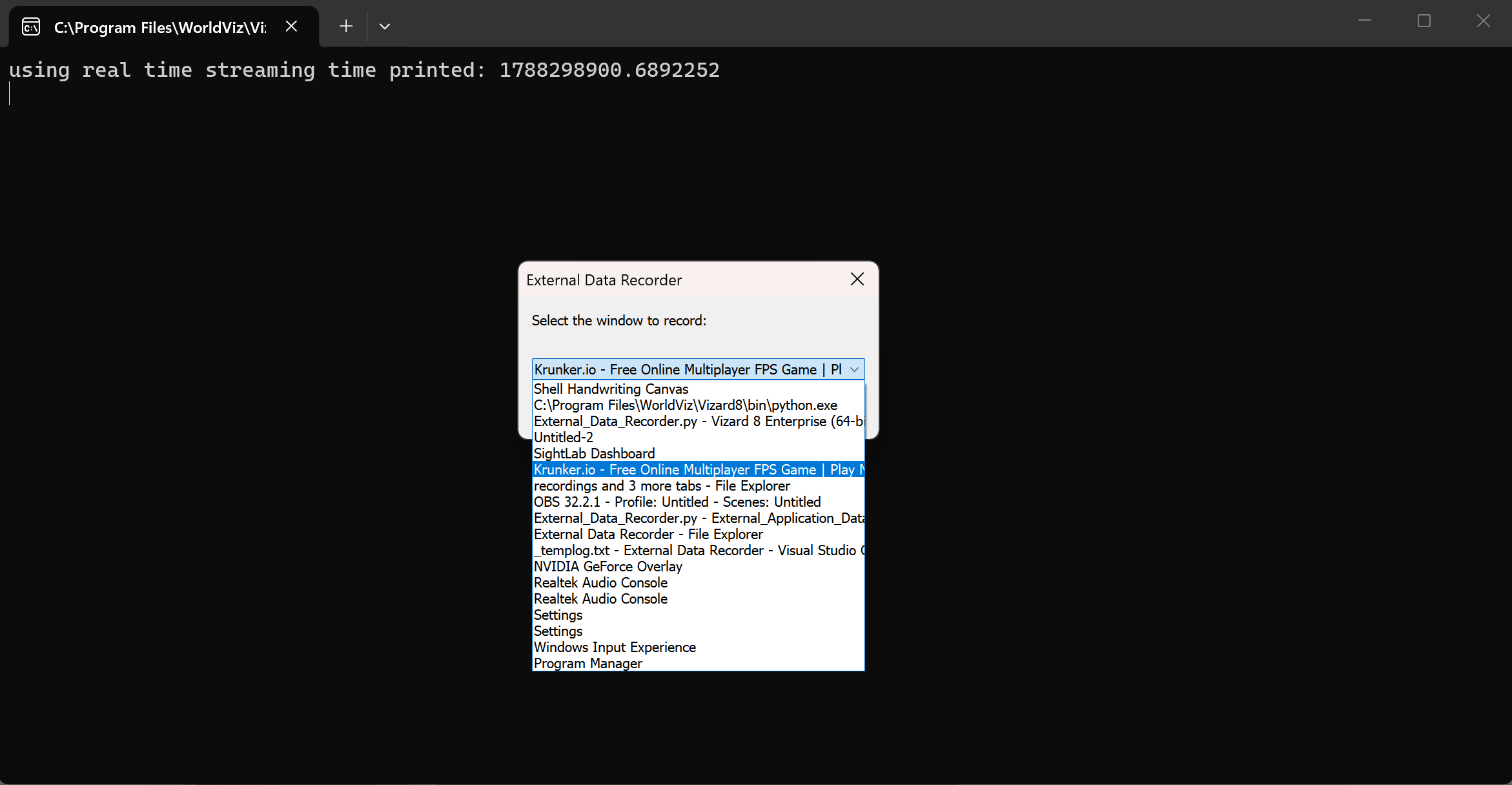The image size is (1512, 785).
Task: Pick Untitled-2 in the window list
Action: coord(699,438)
